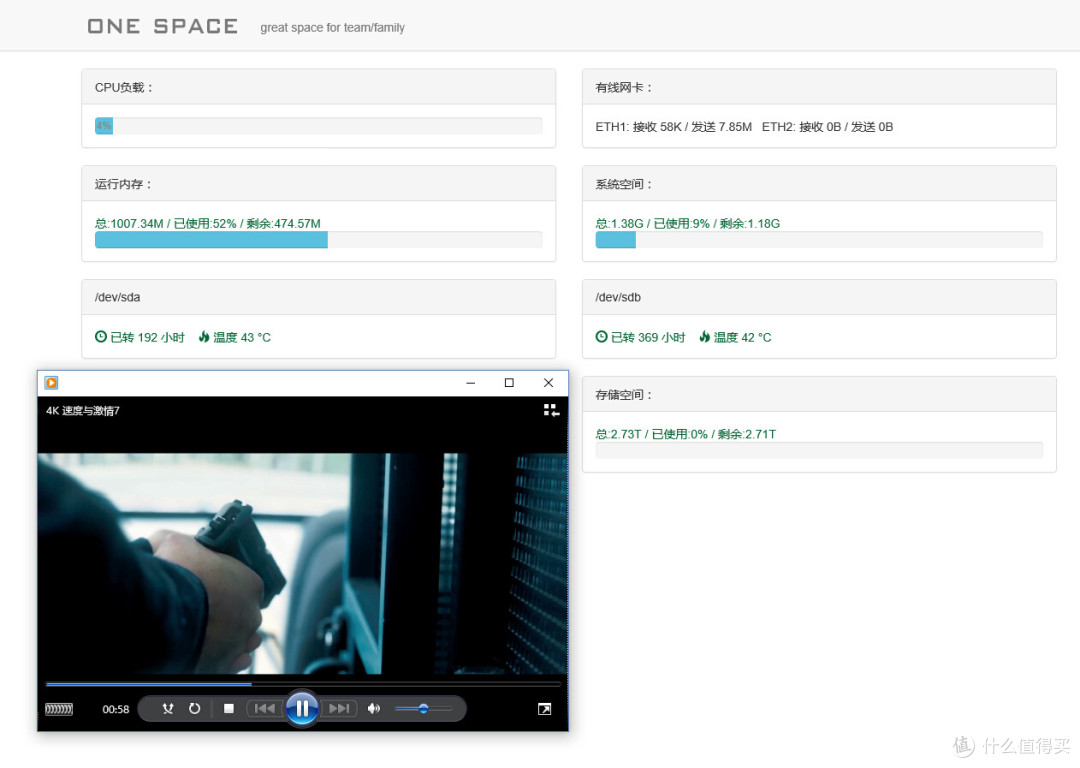Image resolution: width=1080 pixels, height=768 pixels.
Task: Click the ETH1 接收 58K / 发送 7.85M text
Action: pos(674,127)
